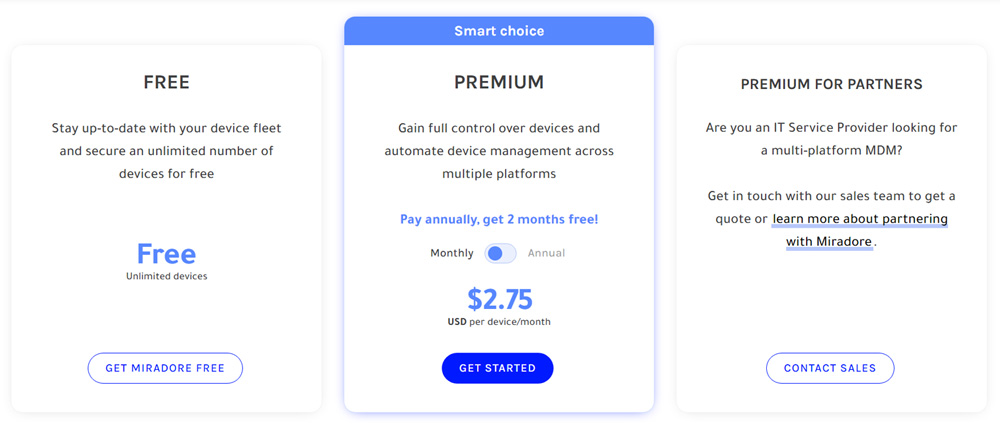This screenshot has width=1000, height=427.
Task: Choose the Annual billing label
Action: [547, 253]
